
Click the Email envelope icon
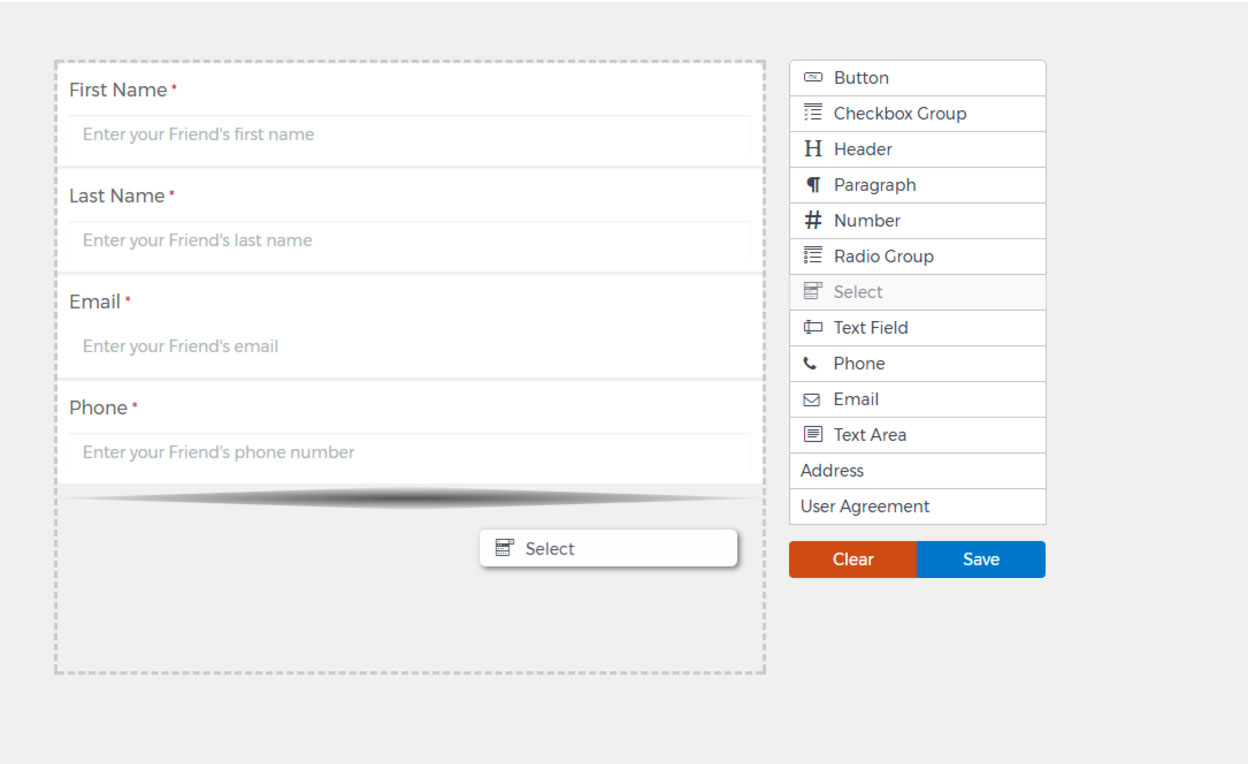(812, 399)
